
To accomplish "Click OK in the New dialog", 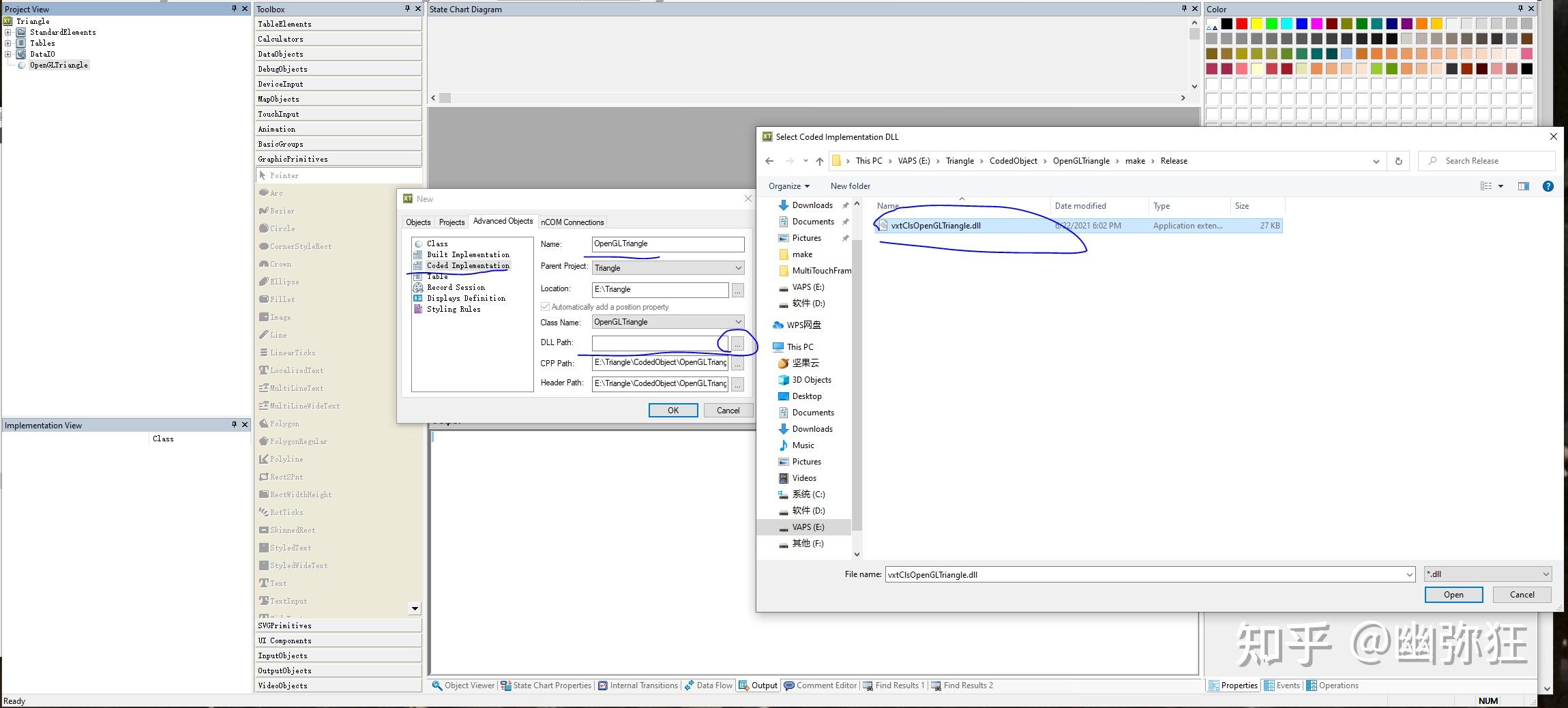I will tap(672, 410).
